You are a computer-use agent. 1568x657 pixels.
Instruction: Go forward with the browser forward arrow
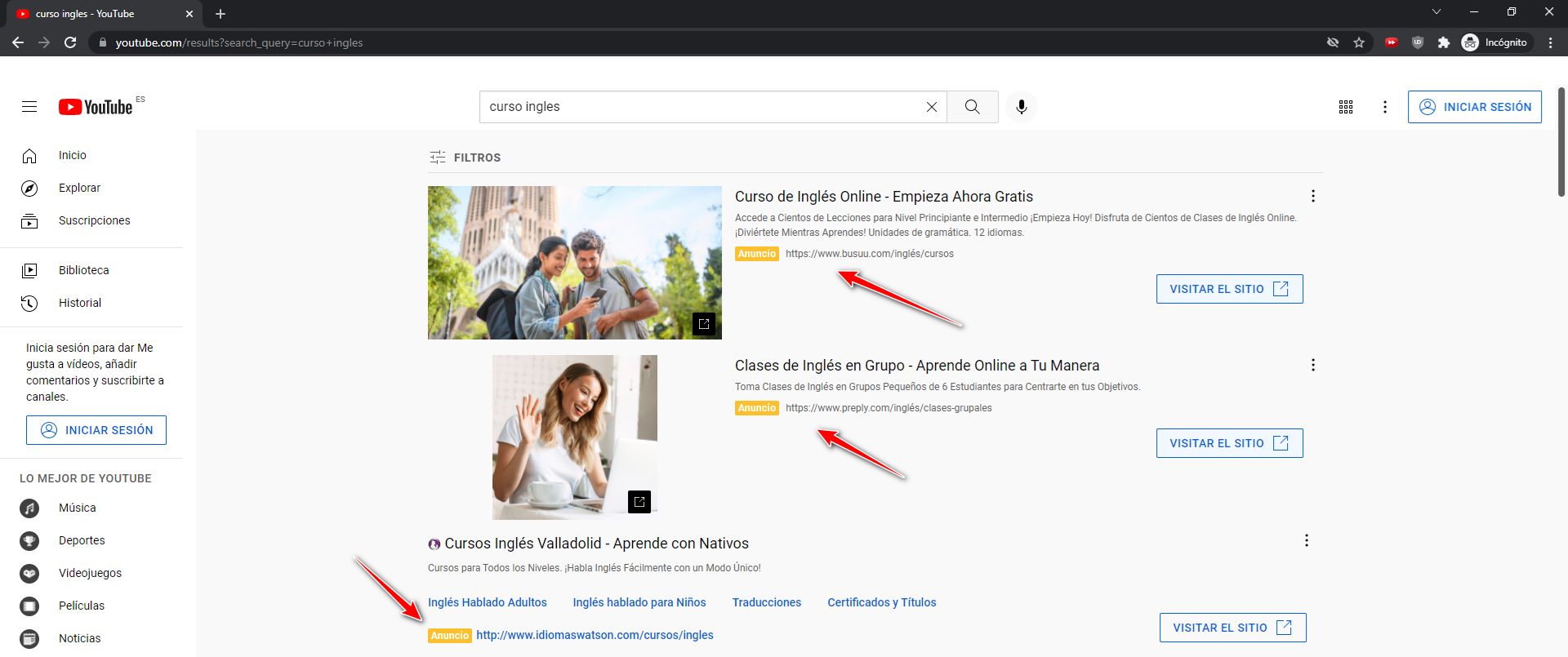pos(44,42)
